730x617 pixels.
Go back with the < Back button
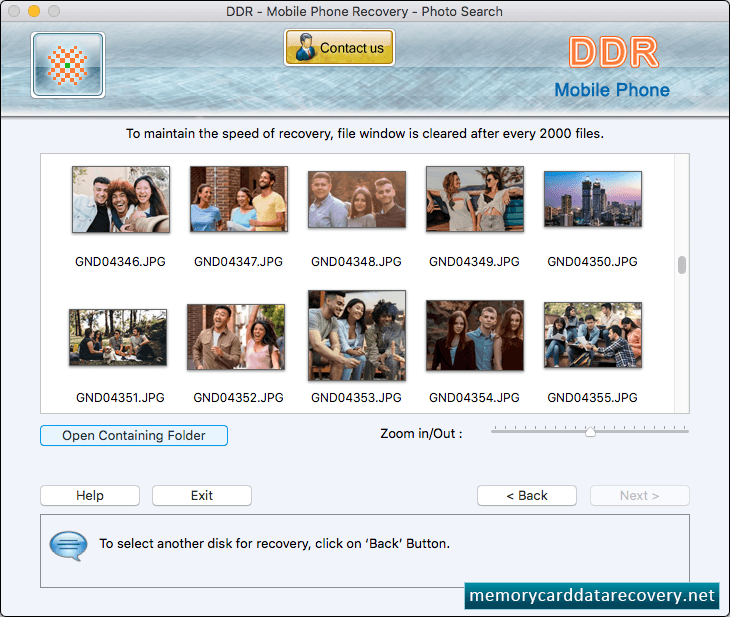(527, 495)
